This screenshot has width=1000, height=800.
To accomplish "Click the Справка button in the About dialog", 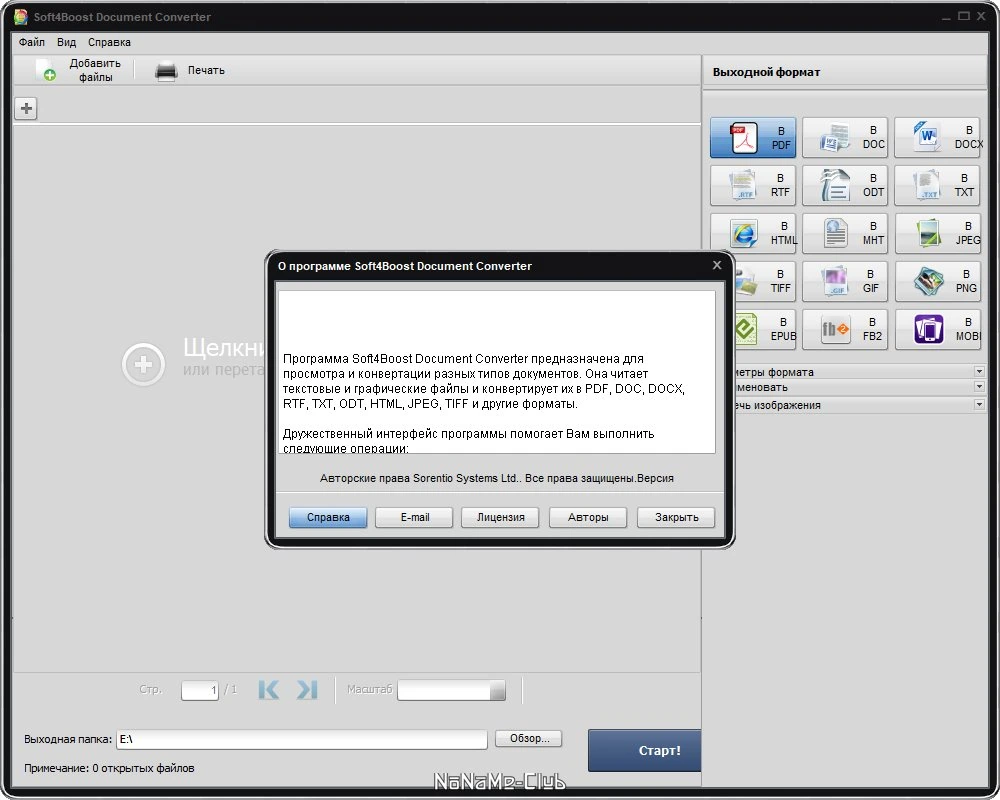I will [x=328, y=517].
